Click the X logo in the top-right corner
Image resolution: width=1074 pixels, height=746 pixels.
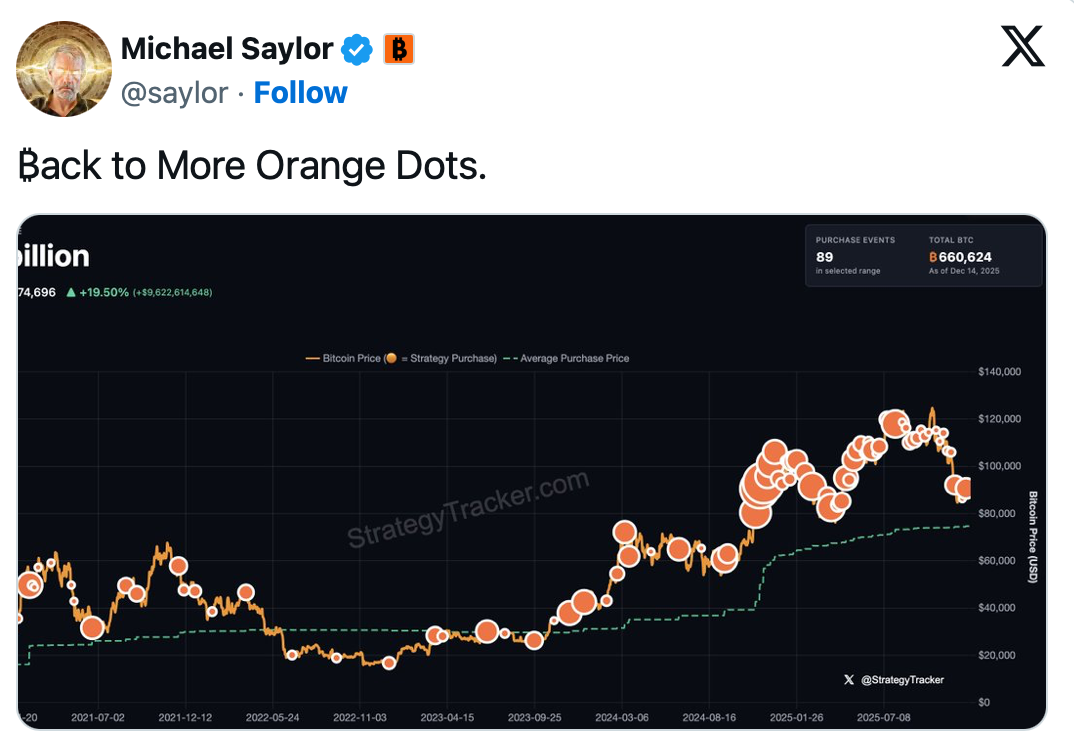pyautogui.click(x=1023, y=44)
